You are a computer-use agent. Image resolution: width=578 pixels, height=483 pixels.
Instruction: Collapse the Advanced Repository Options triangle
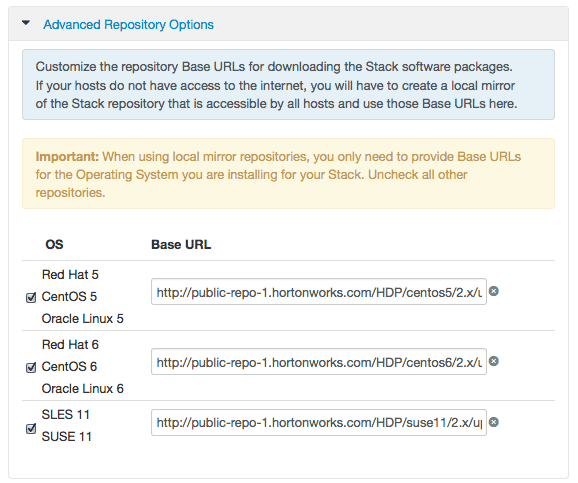click(x=26, y=23)
